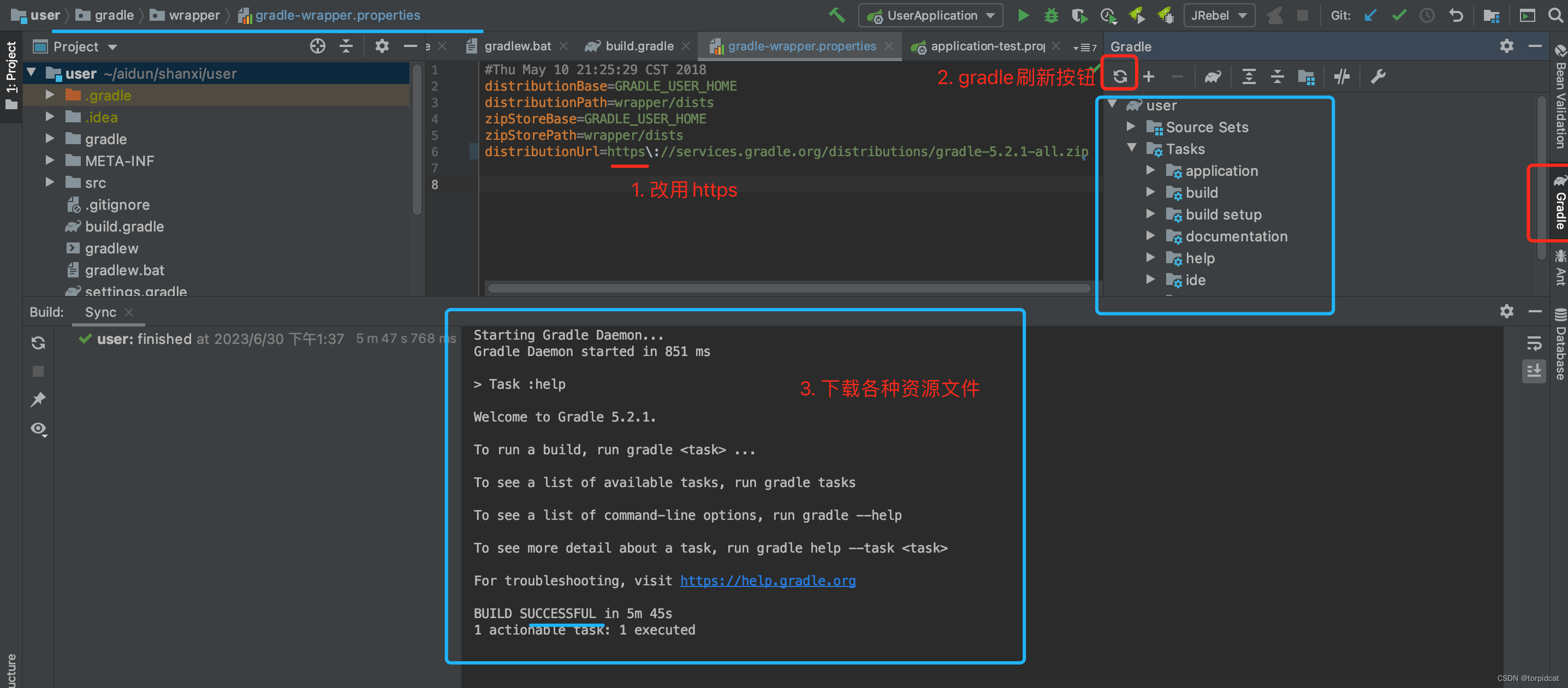The image size is (1568, 688).
Task: Expand the src folder in project tree
Action: point(50,183)
